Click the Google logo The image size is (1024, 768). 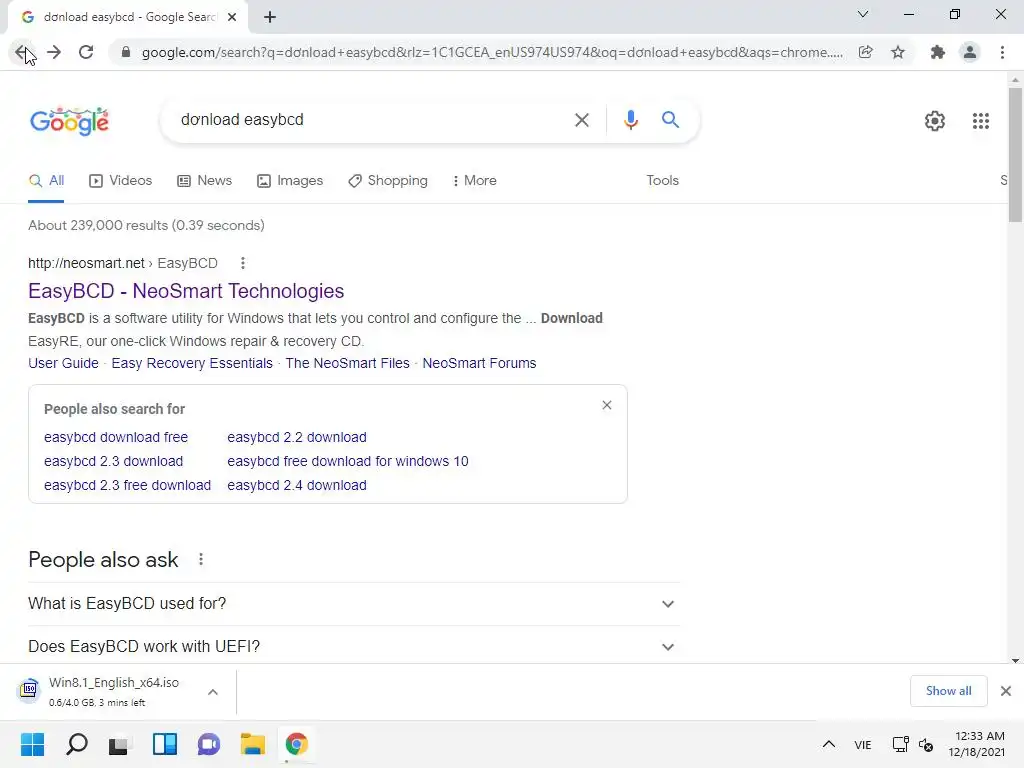[69, 121]
